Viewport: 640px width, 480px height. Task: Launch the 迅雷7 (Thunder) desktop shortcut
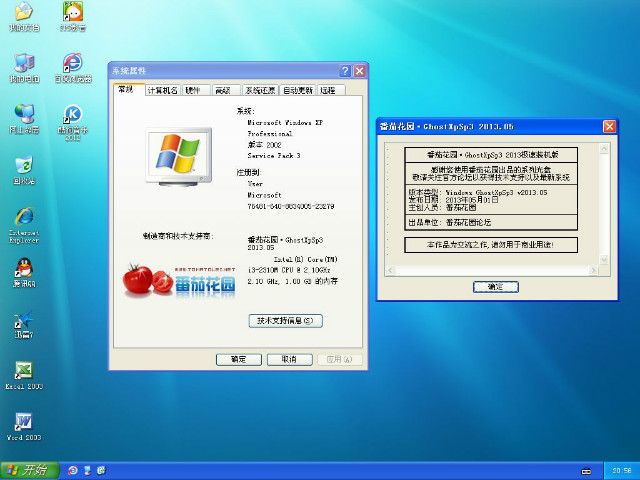pos(24,324)
